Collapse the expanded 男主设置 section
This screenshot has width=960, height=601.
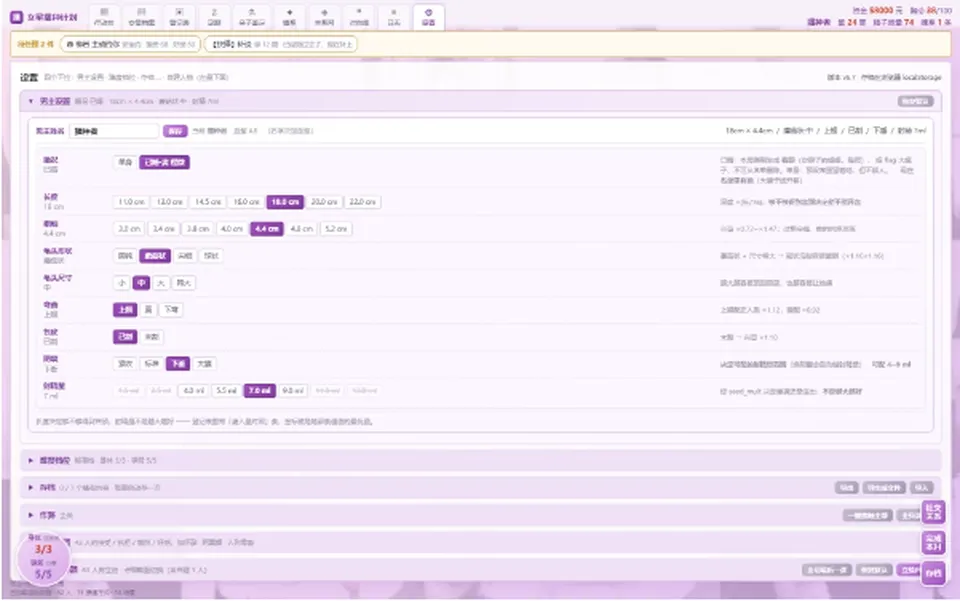[481, 101]
